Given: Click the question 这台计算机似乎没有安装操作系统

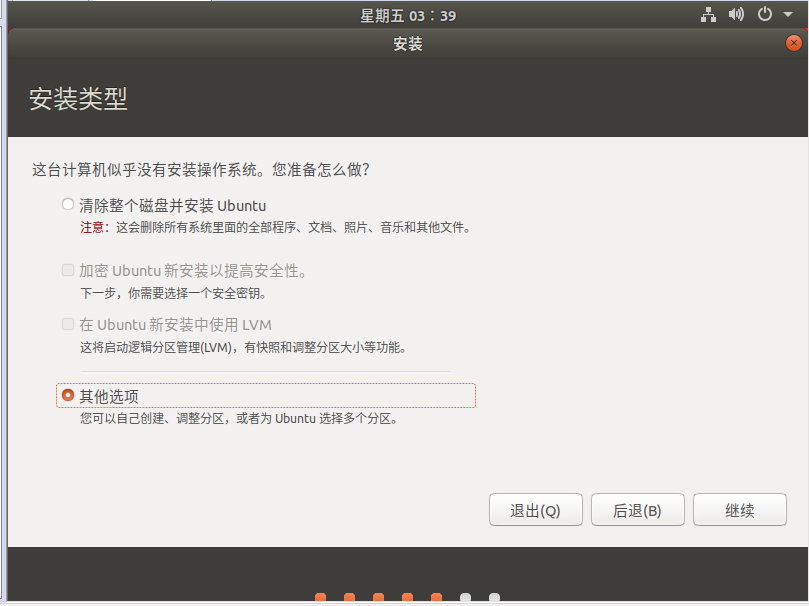Looking at the screenshot, I should click(201, 170).
